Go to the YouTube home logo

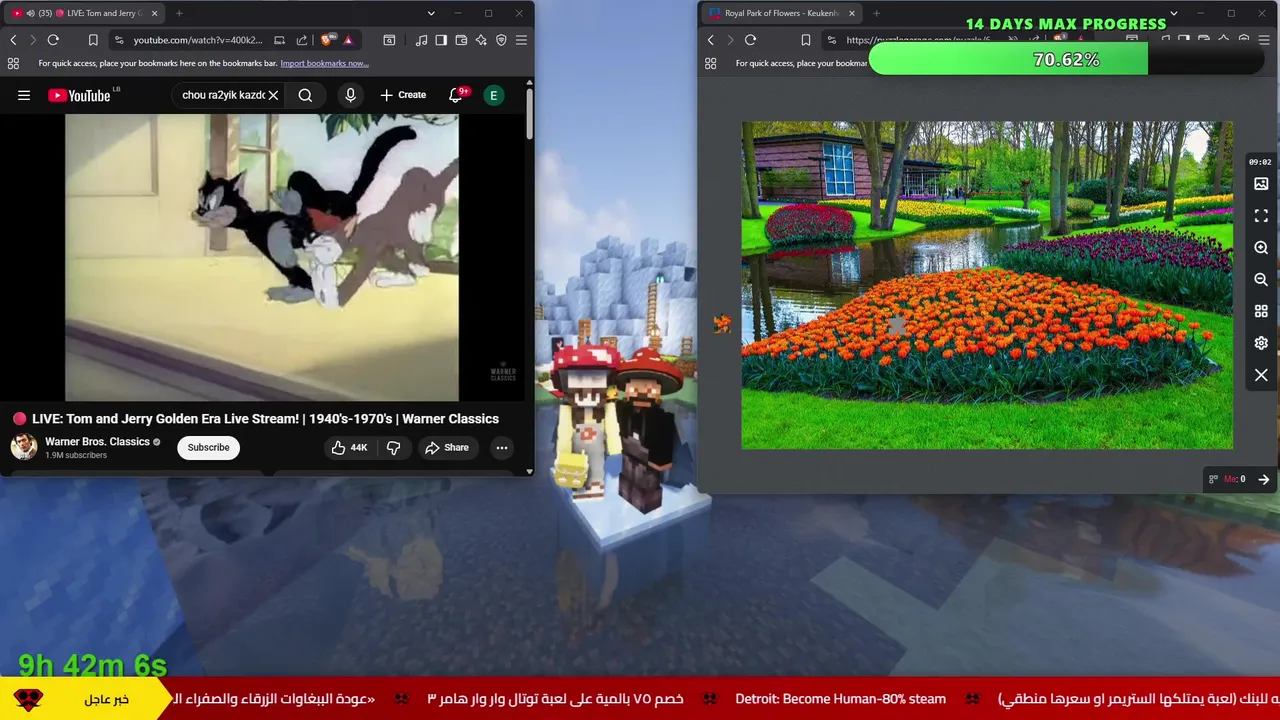click(x=79, y=95)
